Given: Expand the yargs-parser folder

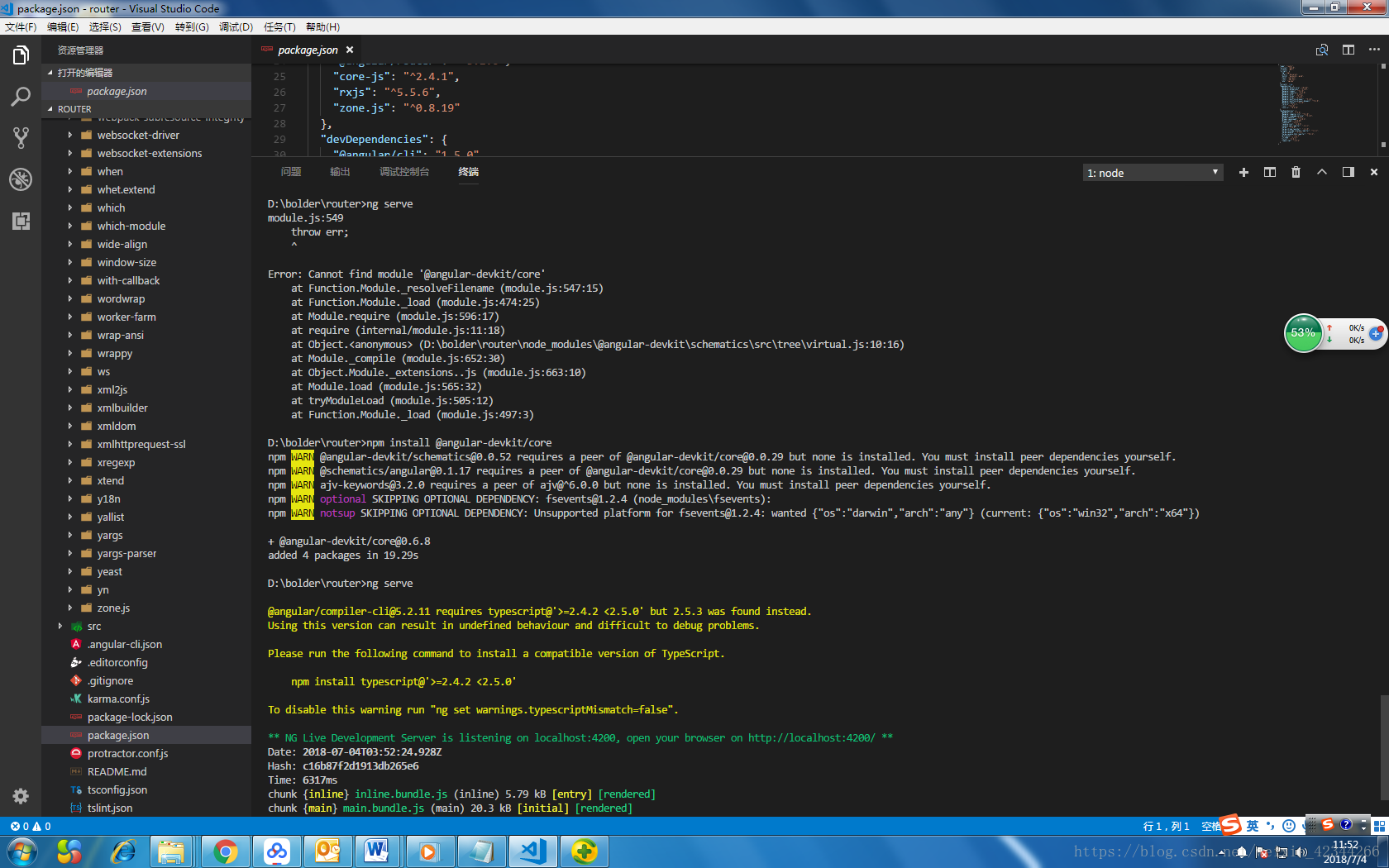Looking at the screenshot, I should click(x=146, y=553).
